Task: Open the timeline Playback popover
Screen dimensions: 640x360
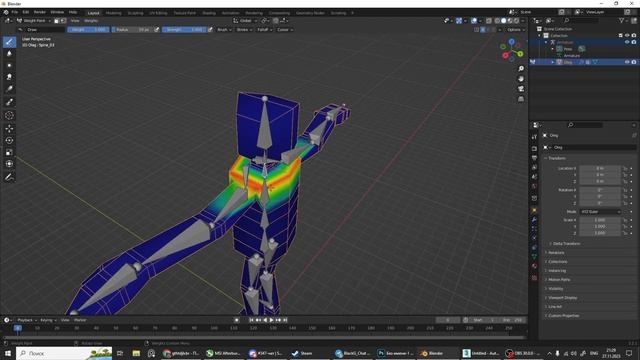Action: 27,320
